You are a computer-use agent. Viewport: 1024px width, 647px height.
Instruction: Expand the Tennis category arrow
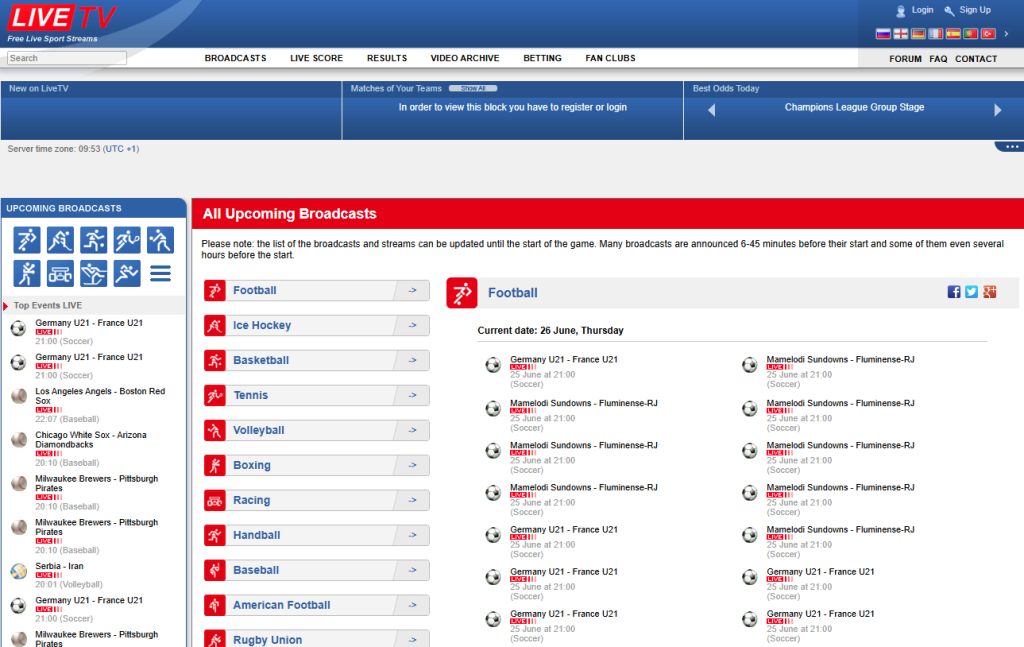click(x=412, y=395)
